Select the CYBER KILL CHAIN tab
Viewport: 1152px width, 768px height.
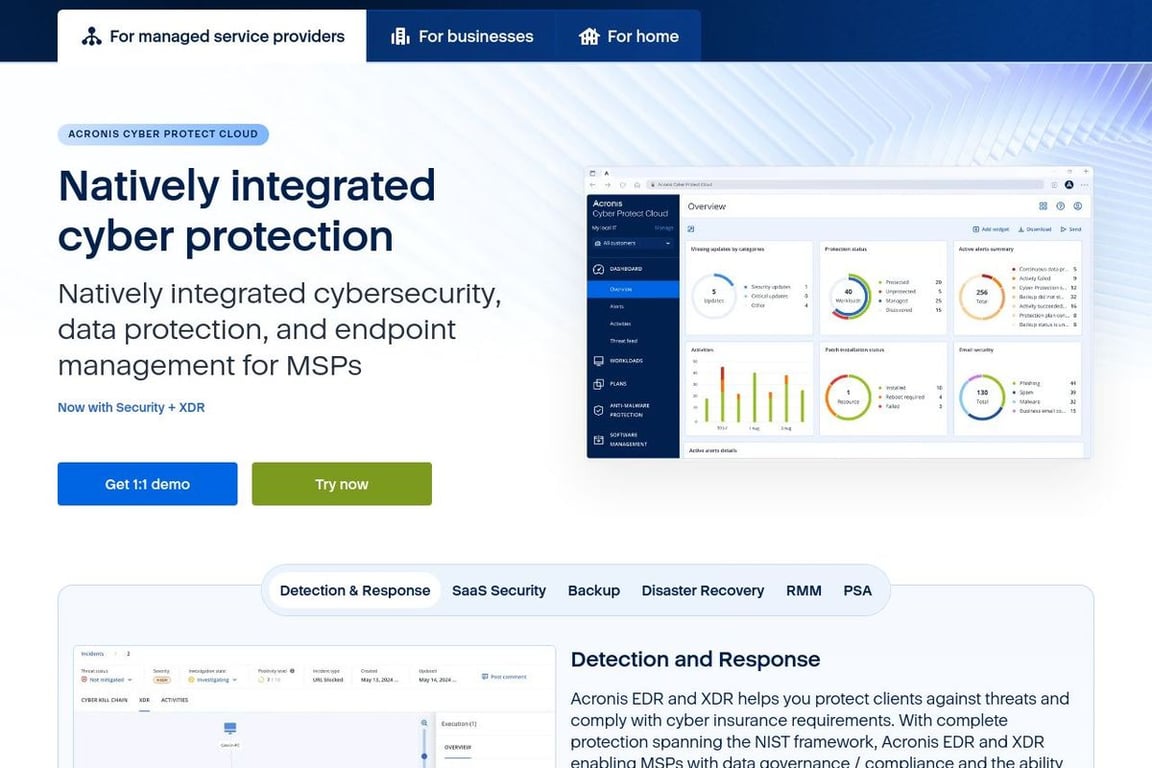pos(104,700)
